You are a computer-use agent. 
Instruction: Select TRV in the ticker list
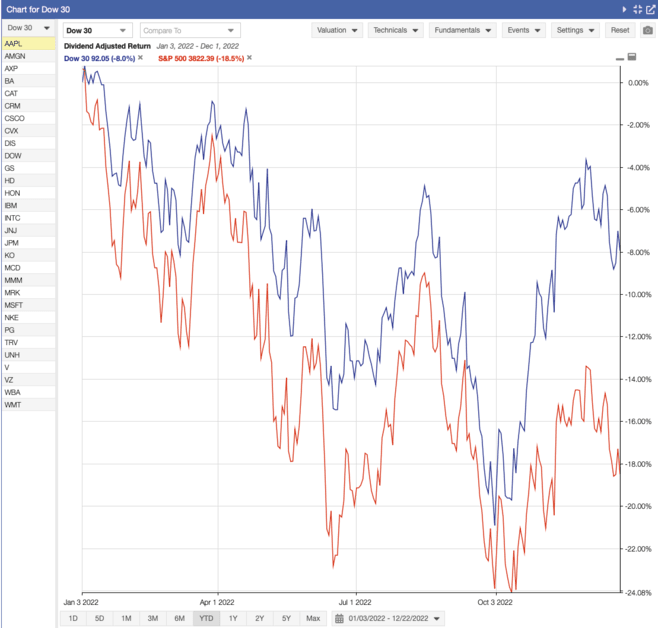pos(29,342)
